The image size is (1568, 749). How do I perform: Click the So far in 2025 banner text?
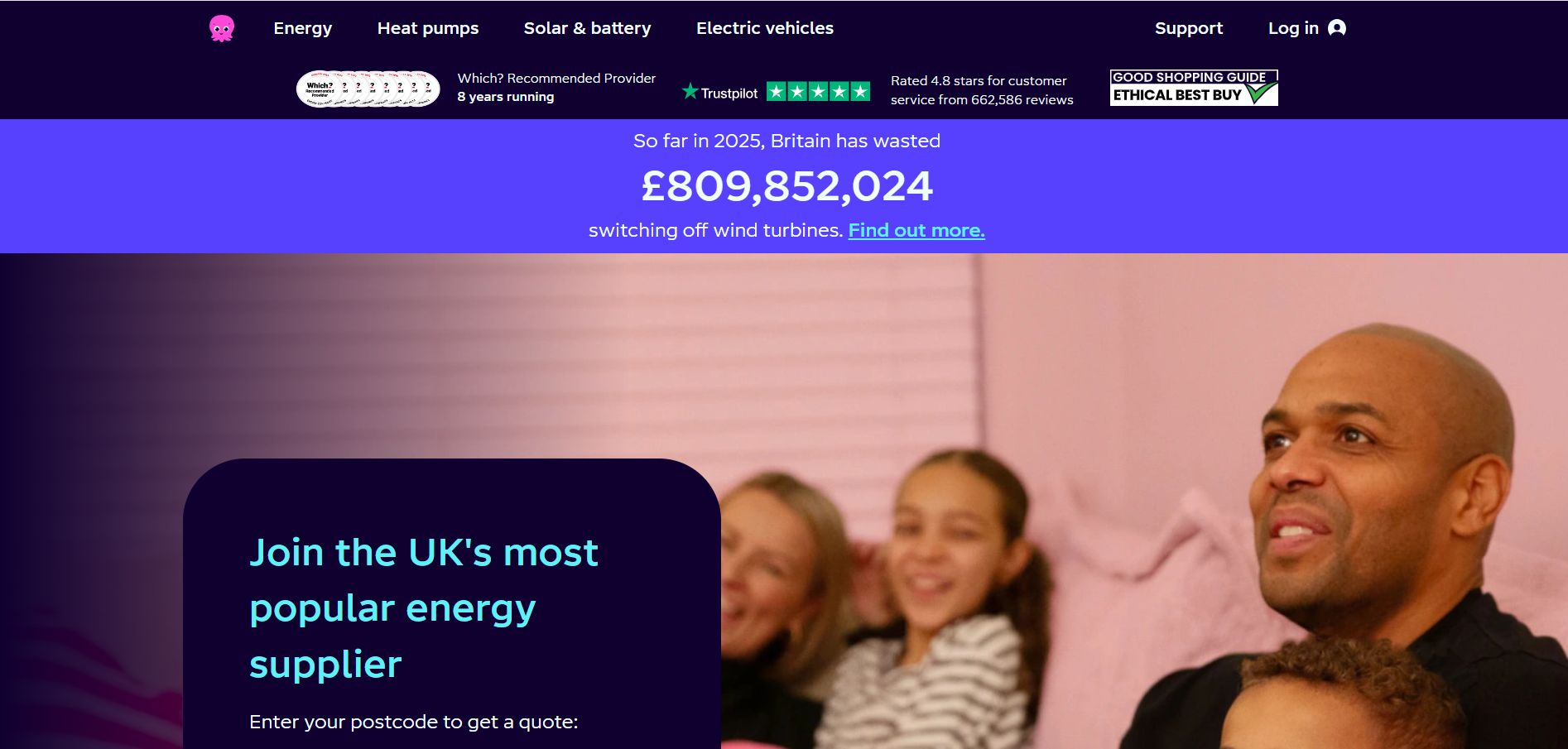pos(786,141)
